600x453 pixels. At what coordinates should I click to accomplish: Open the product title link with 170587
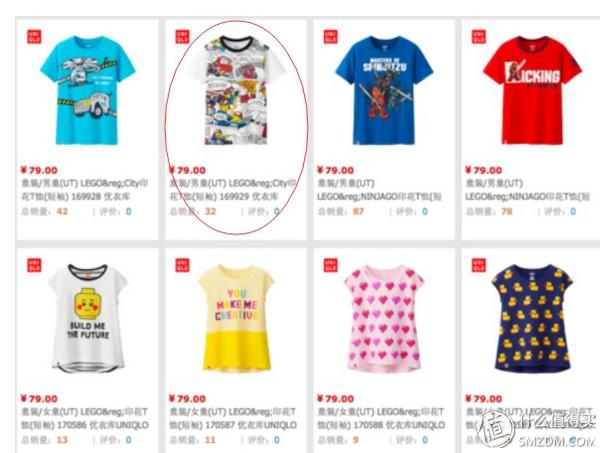pos(233,419)
